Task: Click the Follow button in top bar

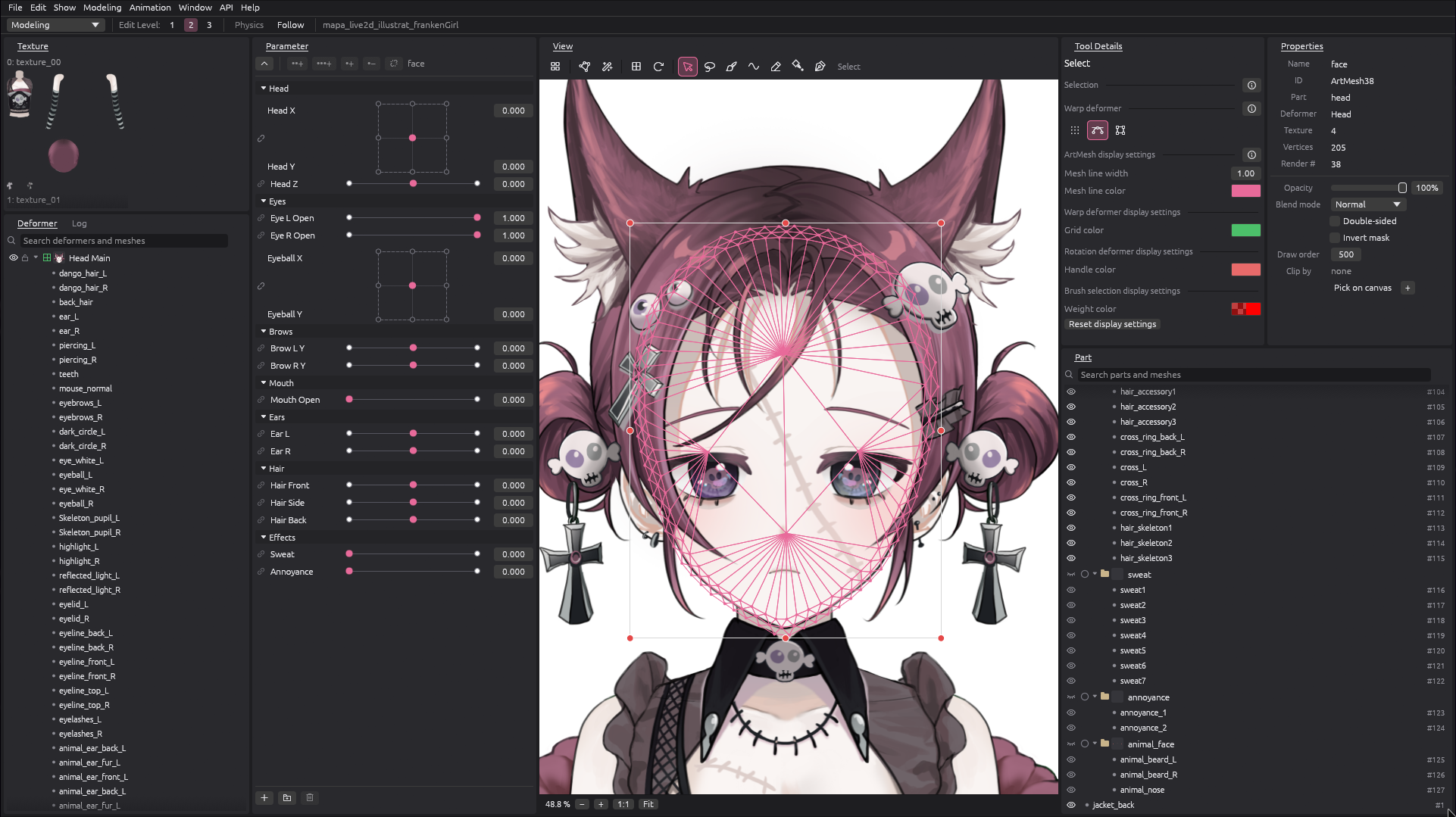Action: [290, 25]
